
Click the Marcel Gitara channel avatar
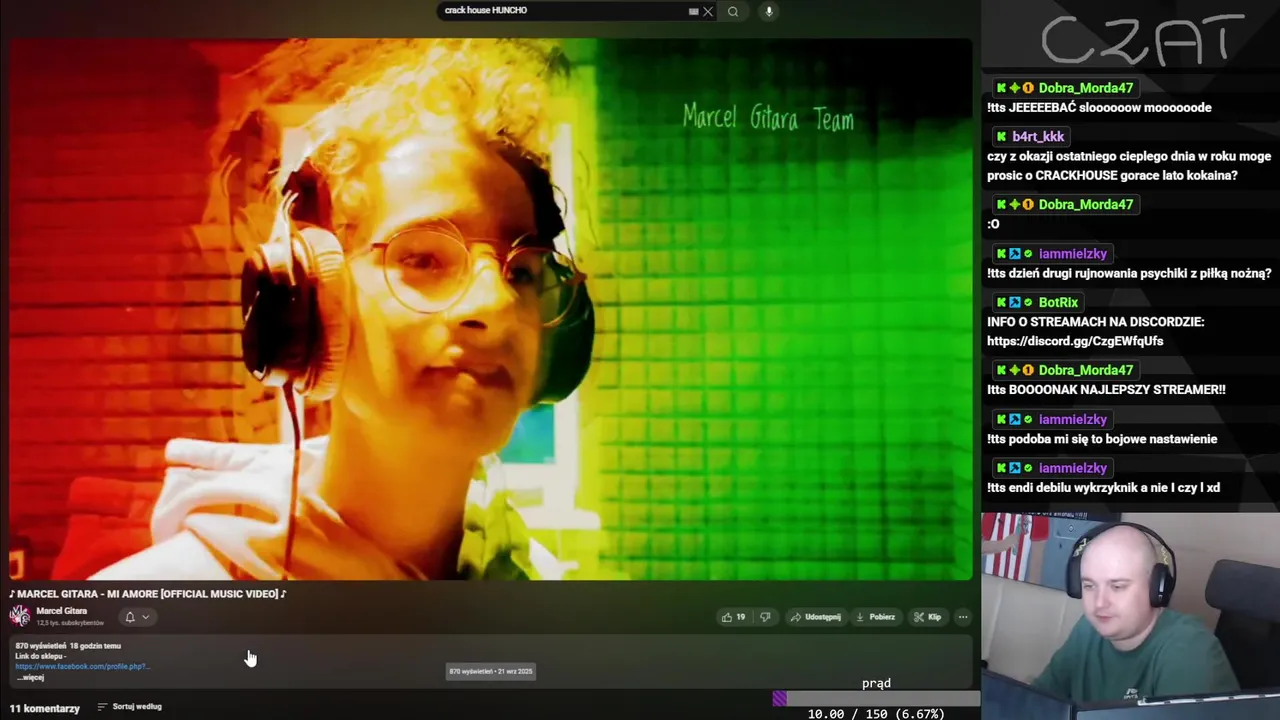click(x=20, y=616)
